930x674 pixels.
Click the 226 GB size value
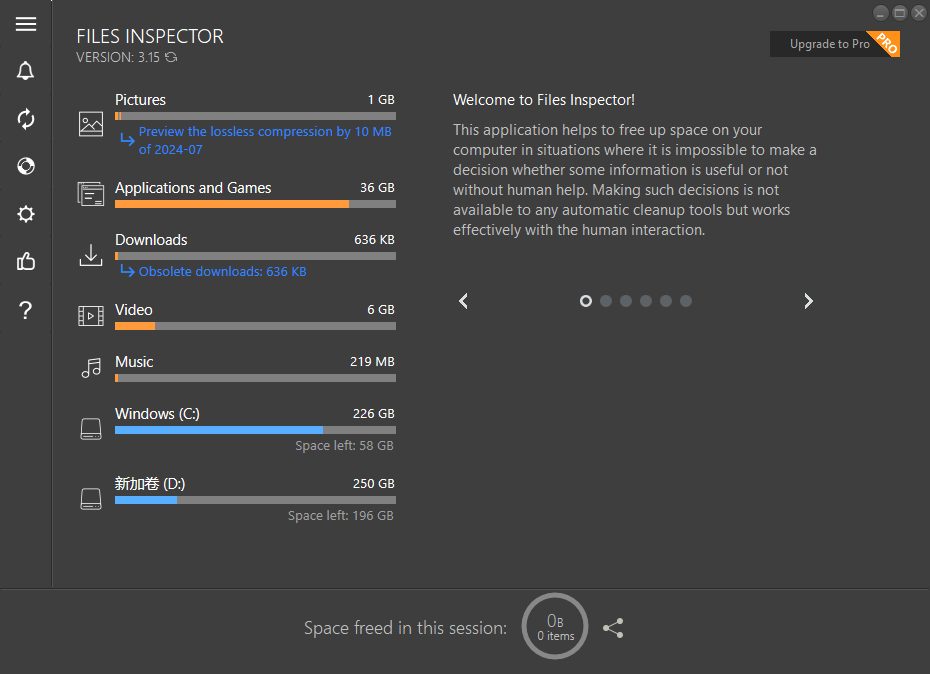(374, 414)
